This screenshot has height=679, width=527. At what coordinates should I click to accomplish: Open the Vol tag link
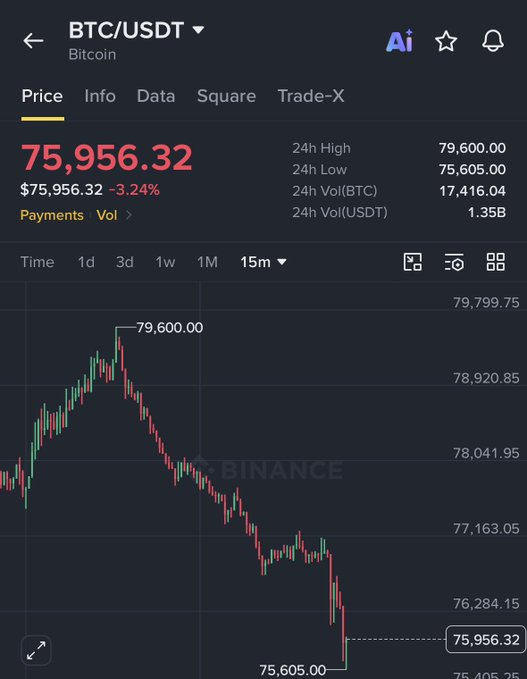pos(107,215)
